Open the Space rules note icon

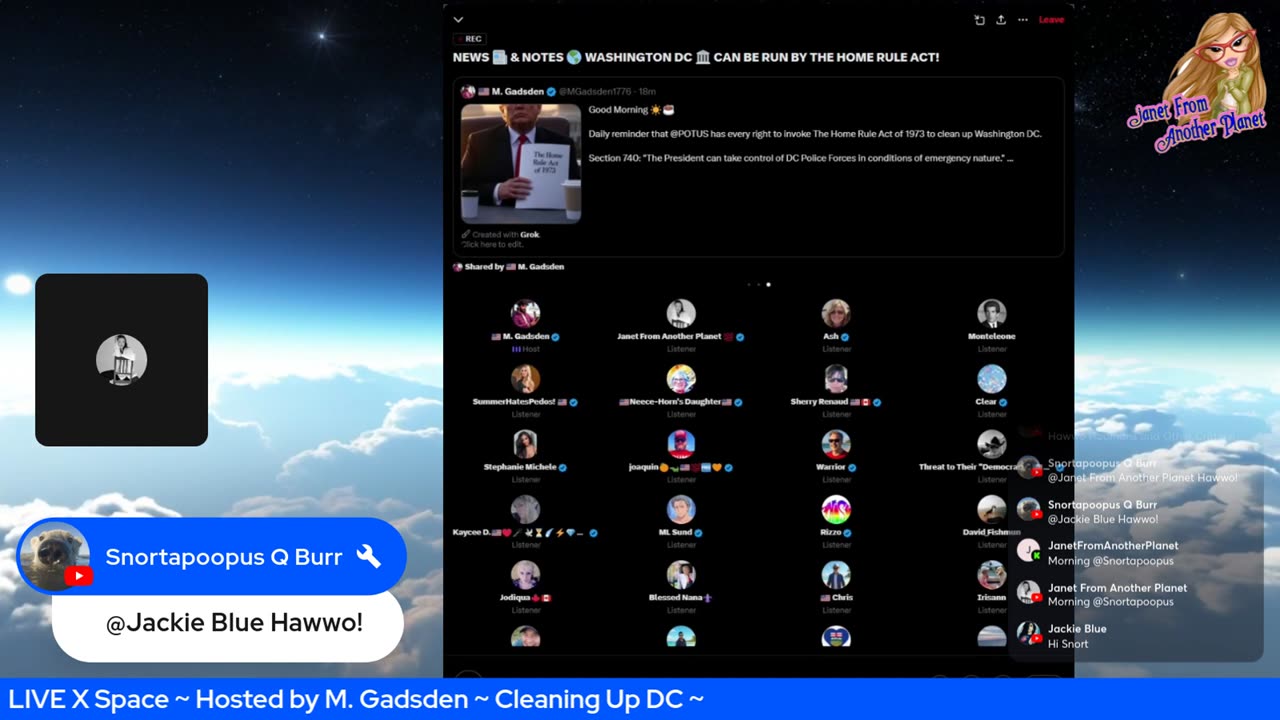point(980,19)
